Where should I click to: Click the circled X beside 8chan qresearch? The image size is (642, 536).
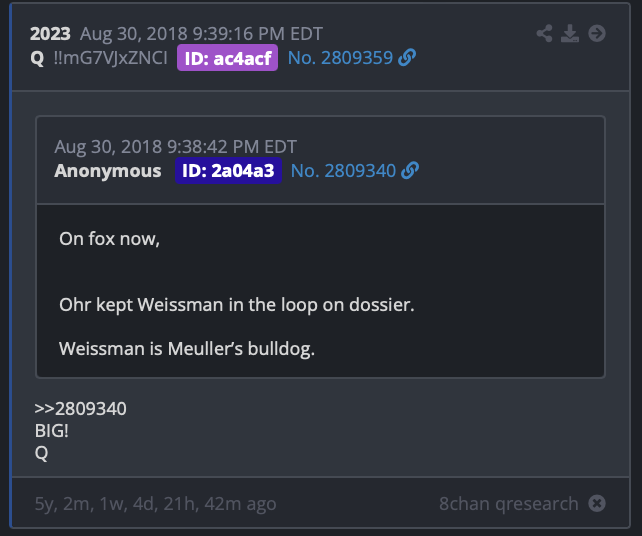coord(597,503)
